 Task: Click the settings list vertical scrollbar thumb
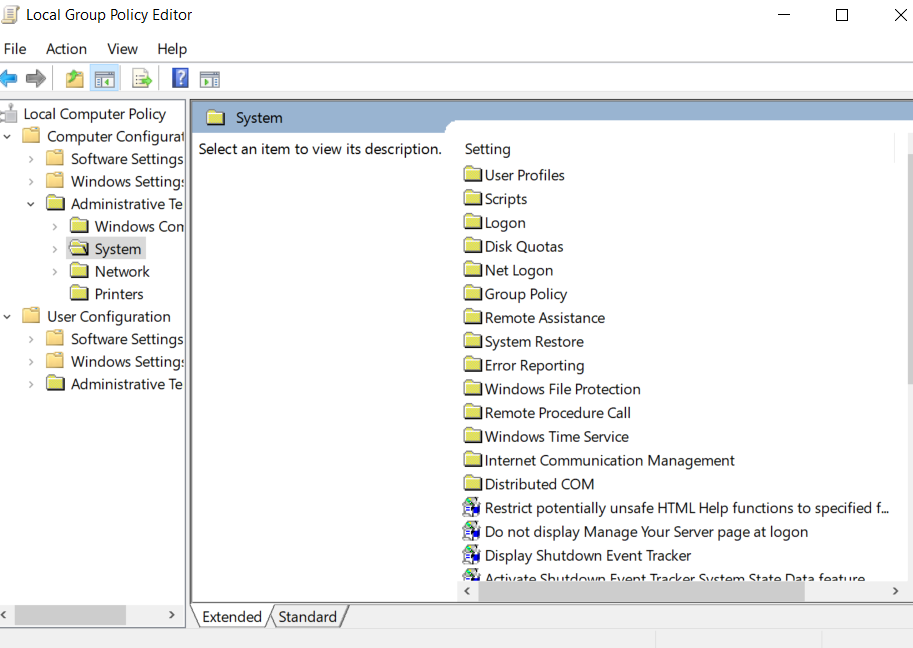[910, 268]
